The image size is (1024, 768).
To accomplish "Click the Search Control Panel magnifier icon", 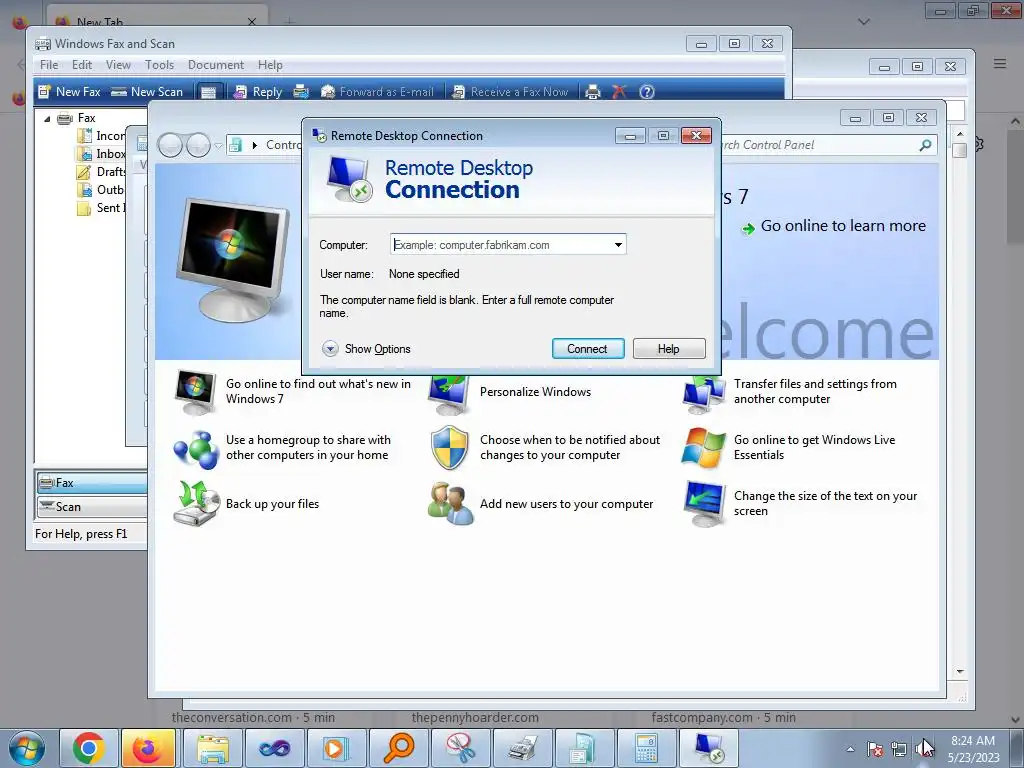I will pyautogui.click(x=925, y=145).
